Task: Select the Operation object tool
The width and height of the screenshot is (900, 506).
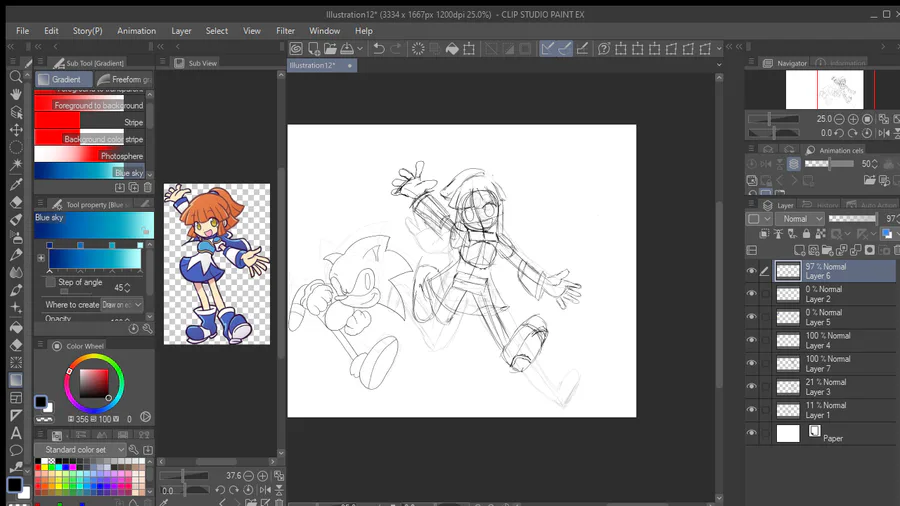Action: 16,112
